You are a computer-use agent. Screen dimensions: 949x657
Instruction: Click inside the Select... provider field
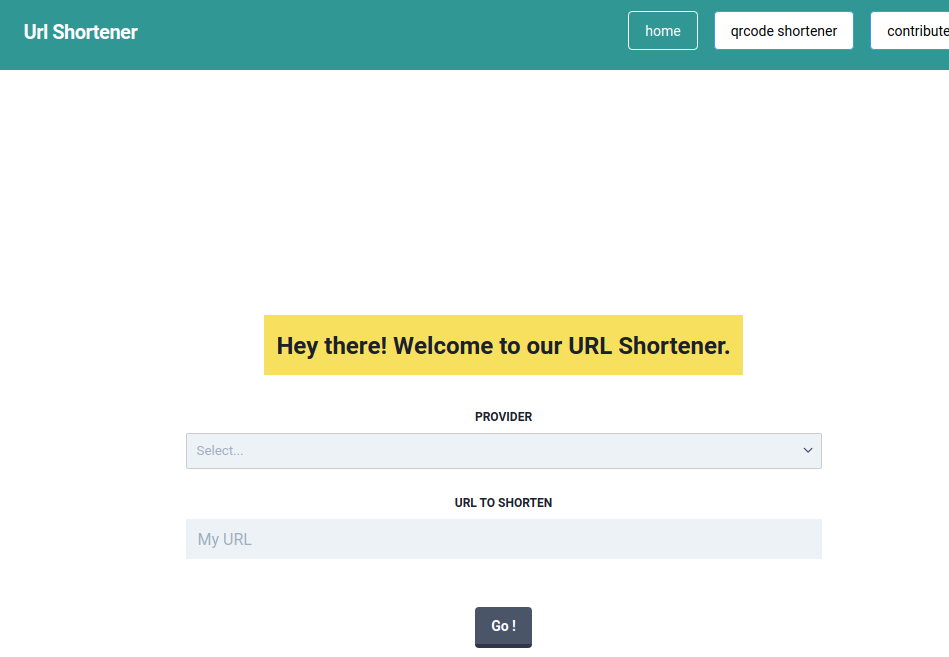(x=400, y=451)
